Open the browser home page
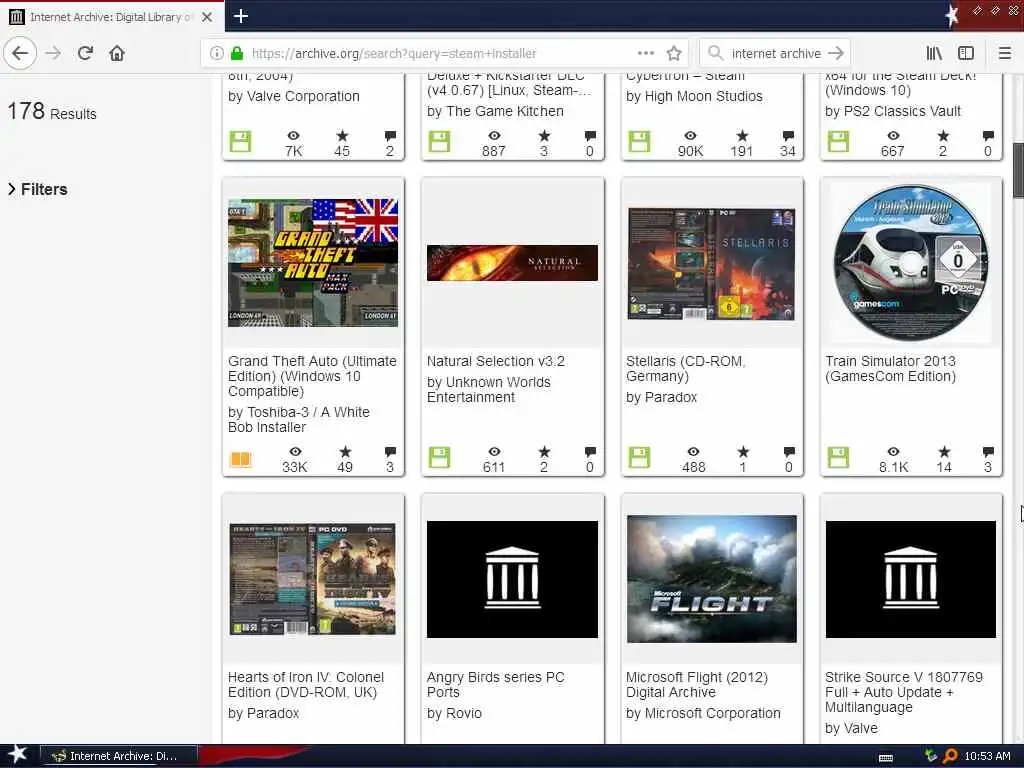Viewport: 1024px width, 768px height. click(x=117, y=53)
